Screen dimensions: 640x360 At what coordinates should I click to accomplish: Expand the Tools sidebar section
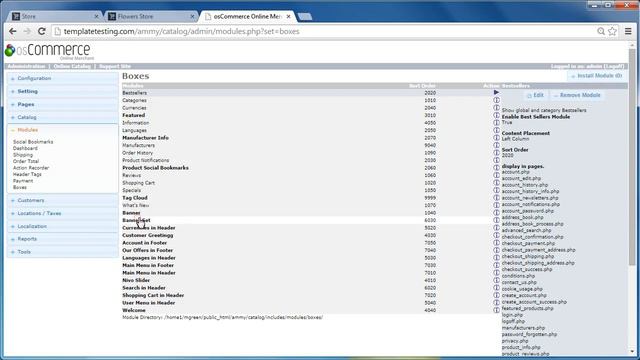click(x=62, y=252)
